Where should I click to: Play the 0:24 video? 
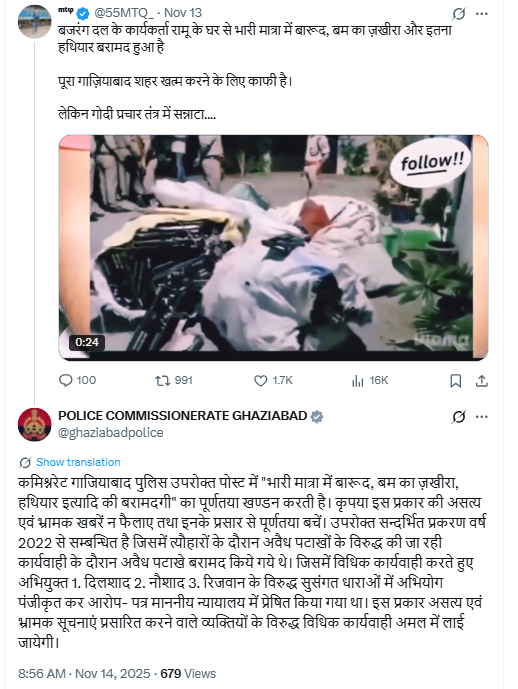coord(273,247)
